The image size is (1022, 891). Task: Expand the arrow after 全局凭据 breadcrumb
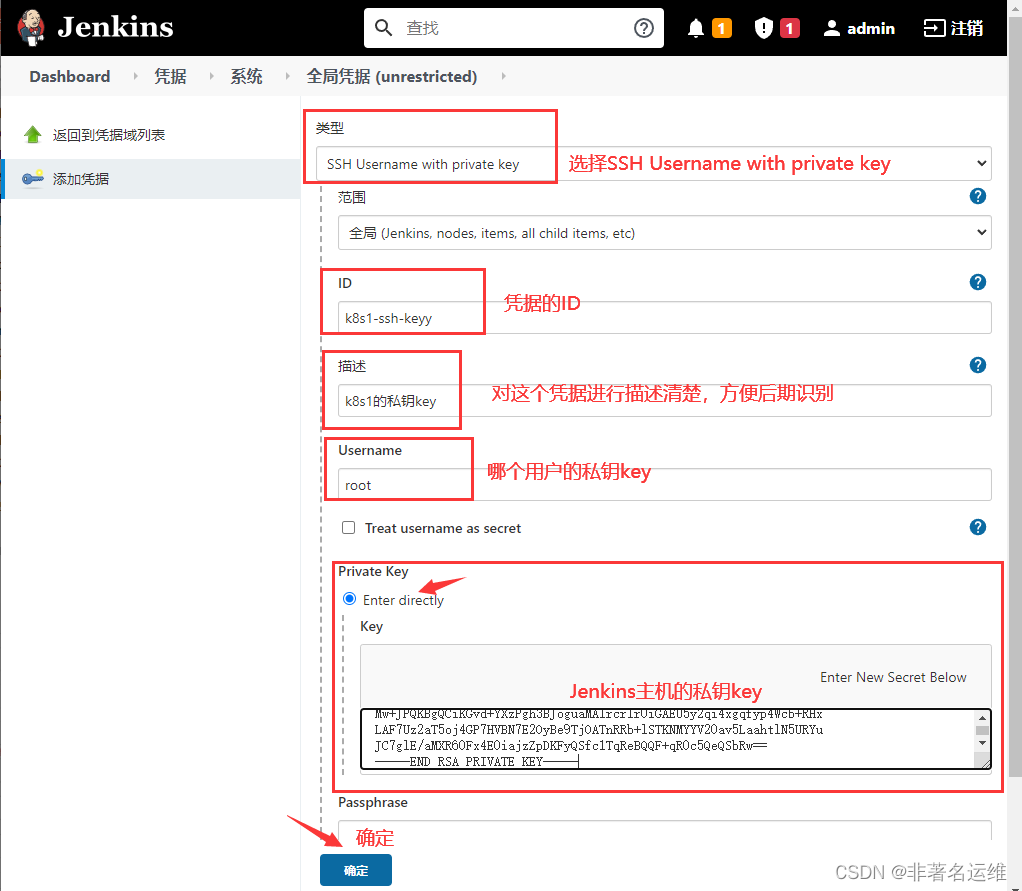(x=503, y=76)
